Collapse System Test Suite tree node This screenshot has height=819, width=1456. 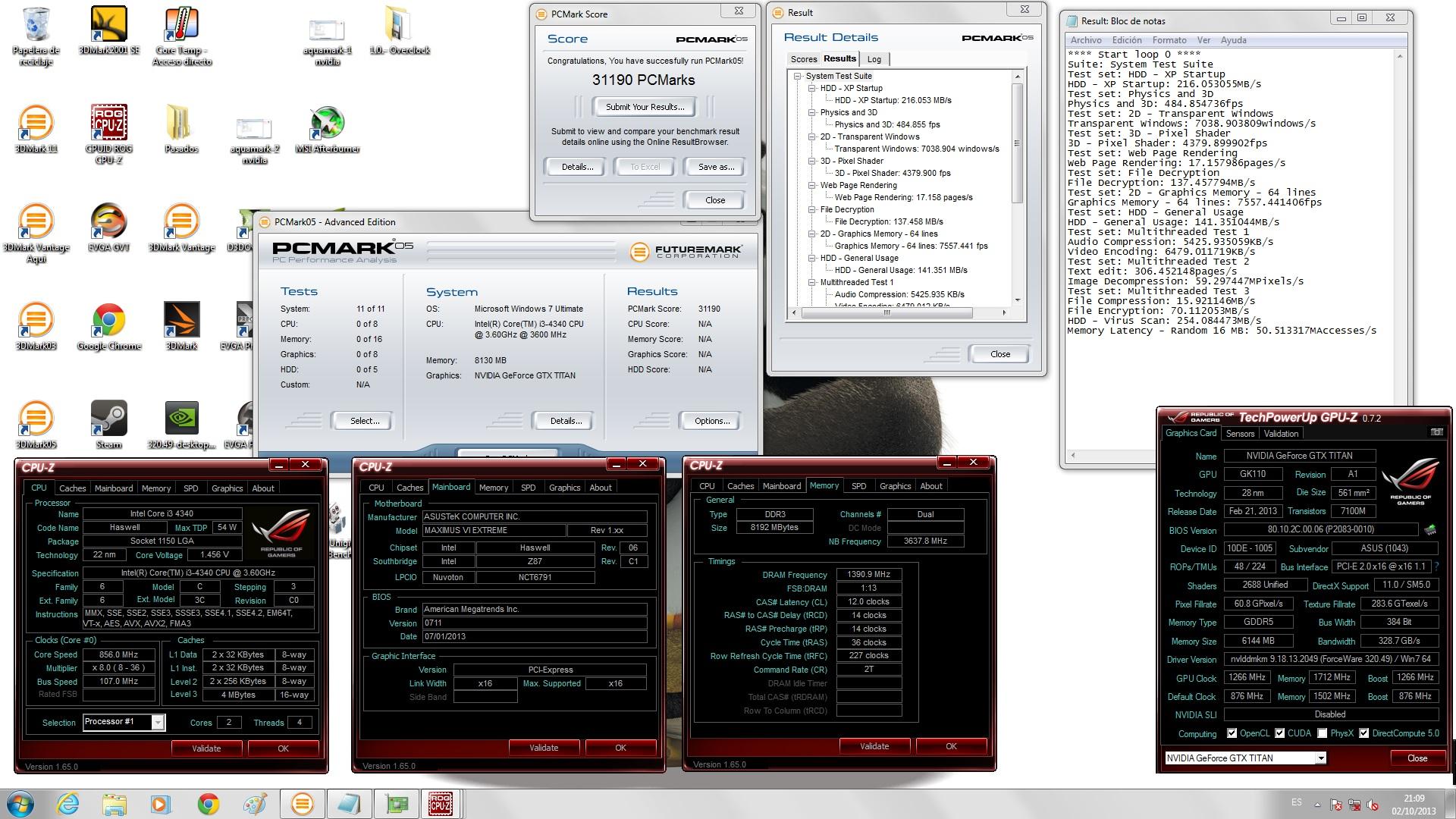798,76
